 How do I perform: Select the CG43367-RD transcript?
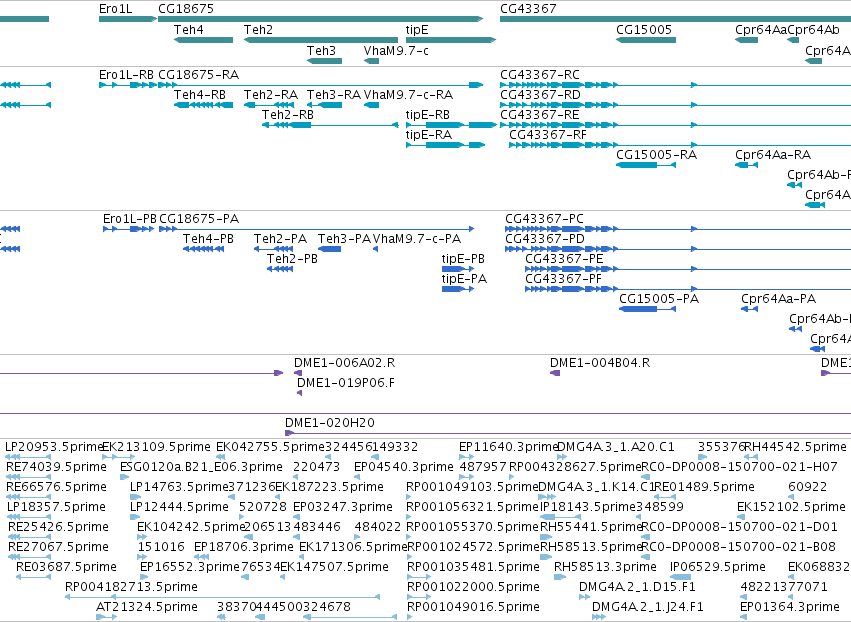(675, 105)
